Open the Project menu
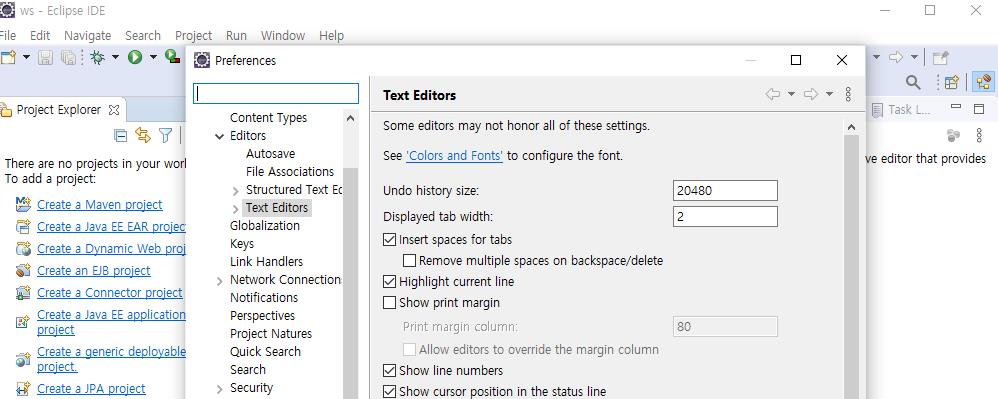The height and width of the screenshot is (399, 998). coord(193,36)
